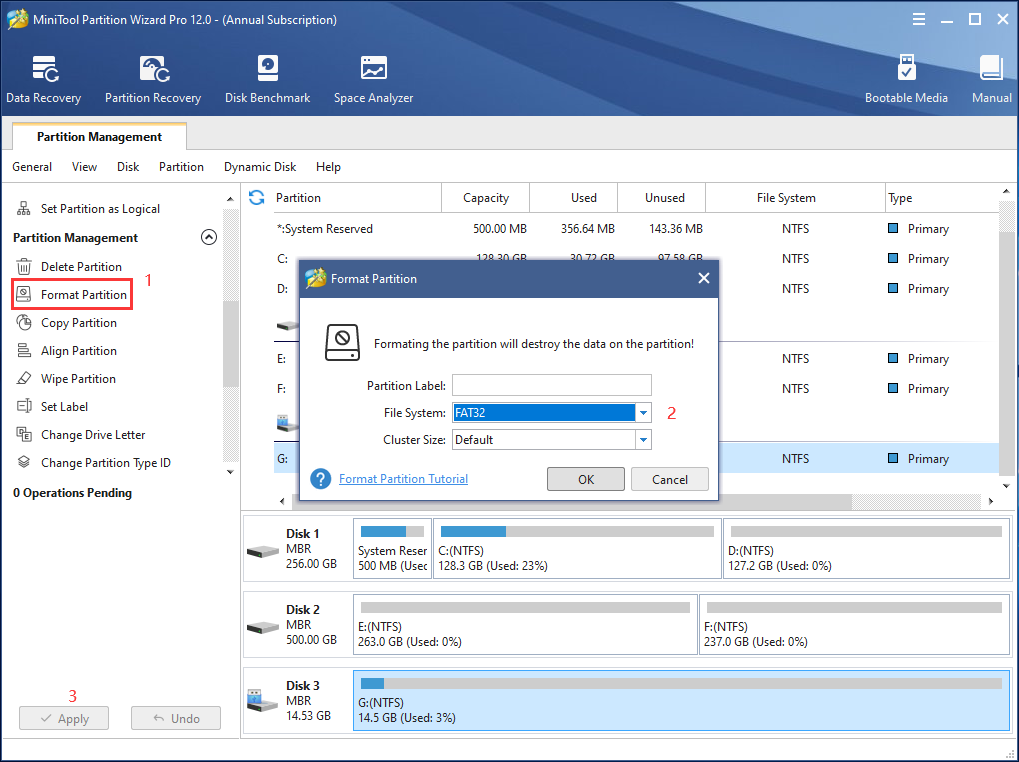Image resolution: width=1019 pixels, height=762 pixels.
Task: Click partition list scroll left arrow
Action: [x=282, y=501]
